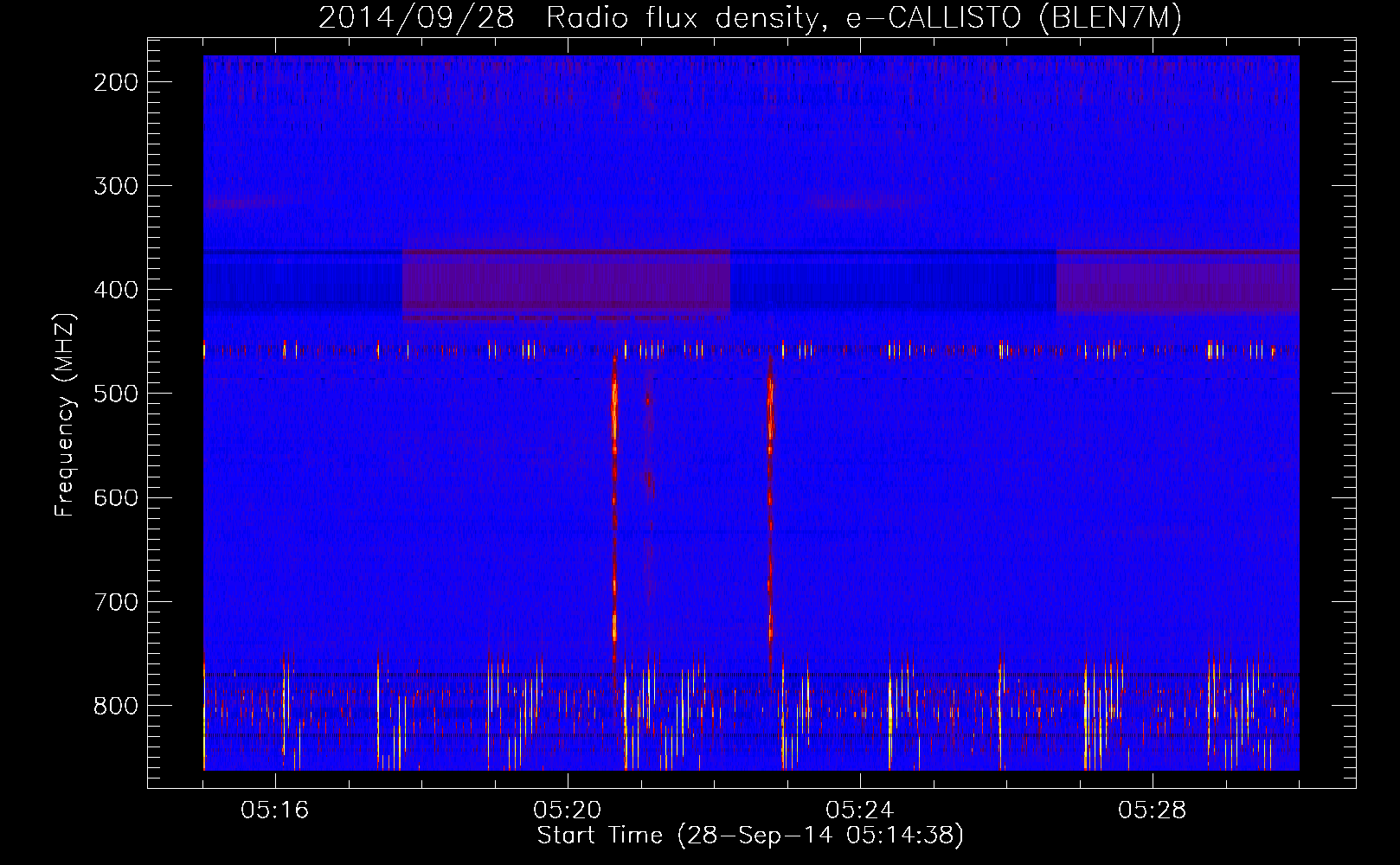Click the 400 frequency tick label
The width and height of the screenshot is (1400, 865).
pyautogui.click(x=116, y=290)
